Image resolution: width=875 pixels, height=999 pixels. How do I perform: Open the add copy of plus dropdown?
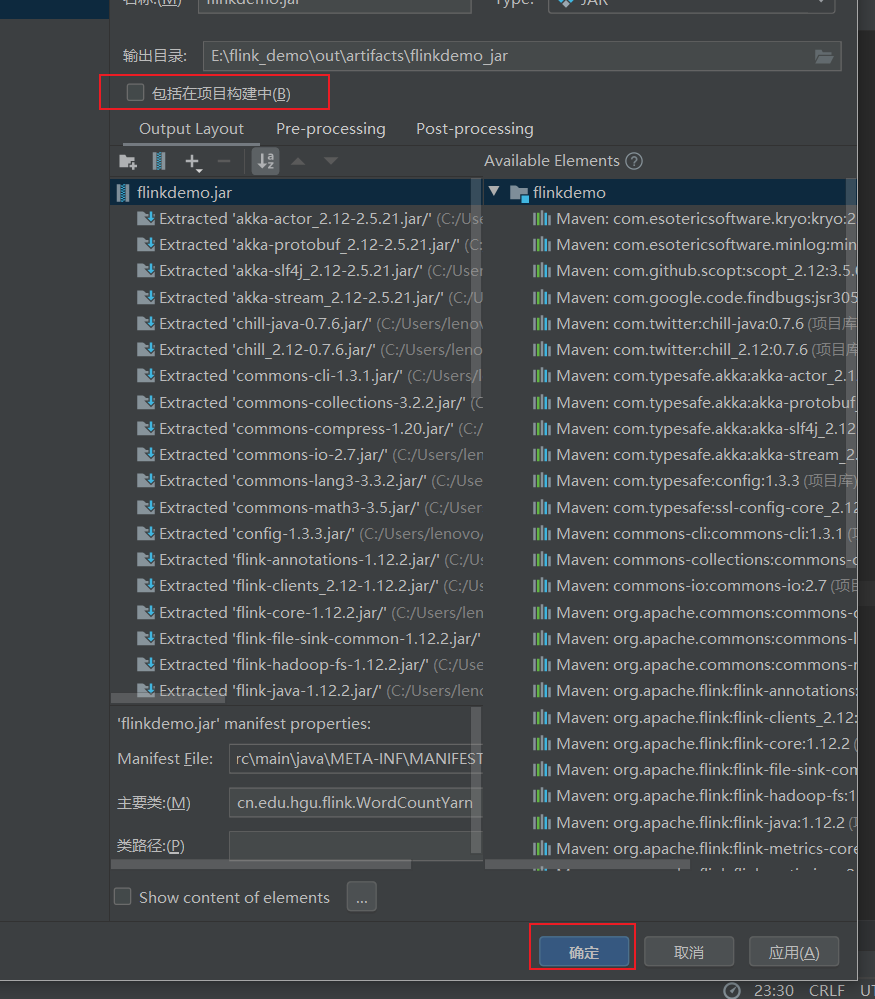(193, 162)
